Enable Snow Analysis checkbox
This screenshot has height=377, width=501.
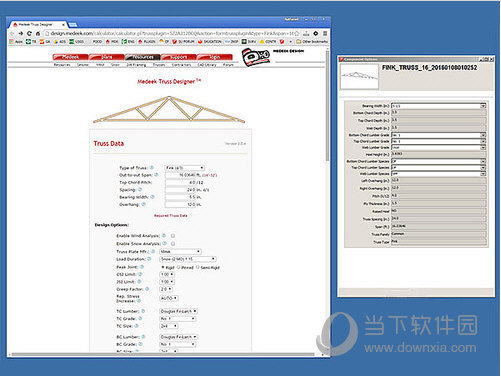coord(173,244)
